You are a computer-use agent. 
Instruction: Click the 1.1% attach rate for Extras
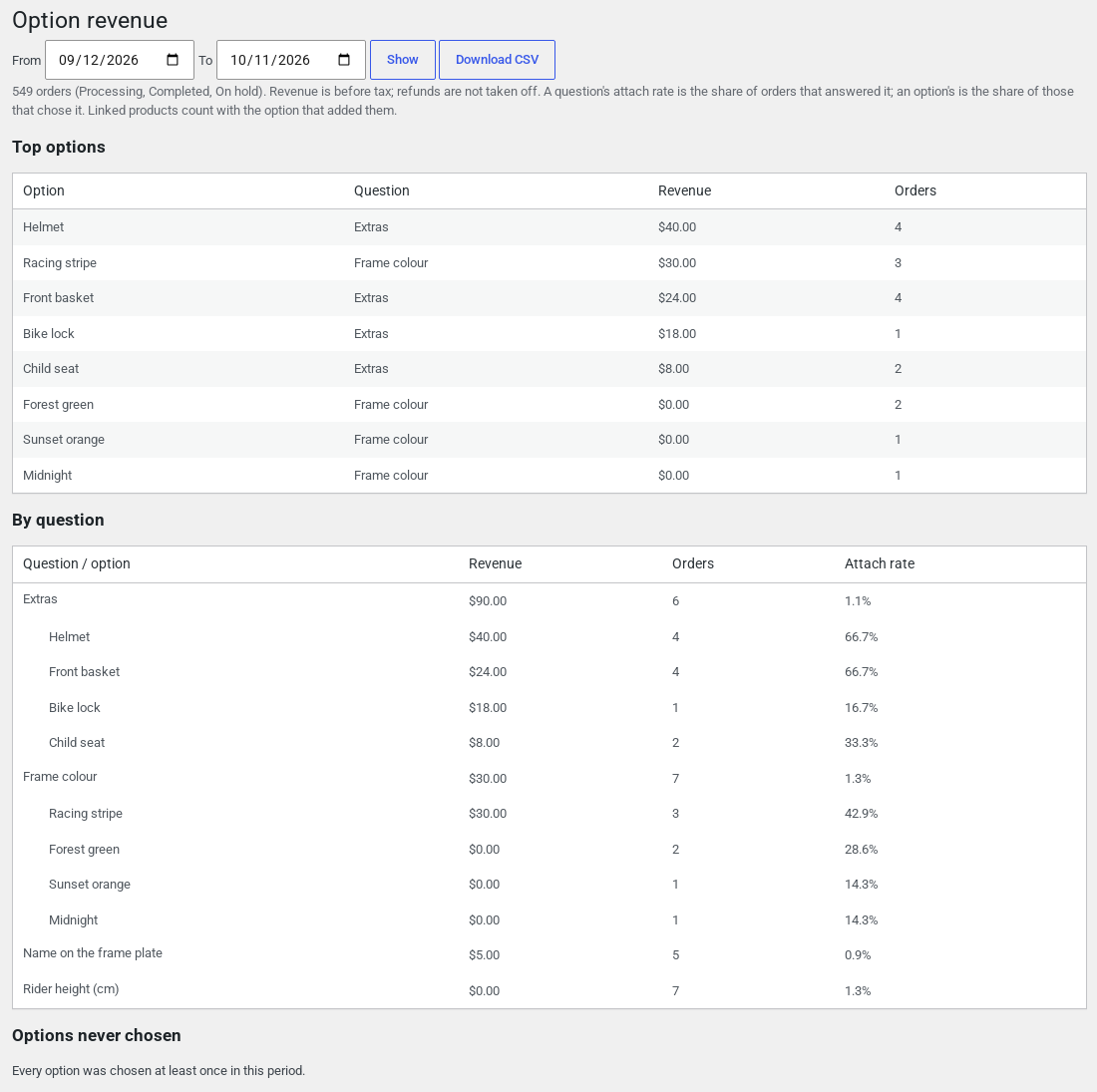tap(858, 601)
